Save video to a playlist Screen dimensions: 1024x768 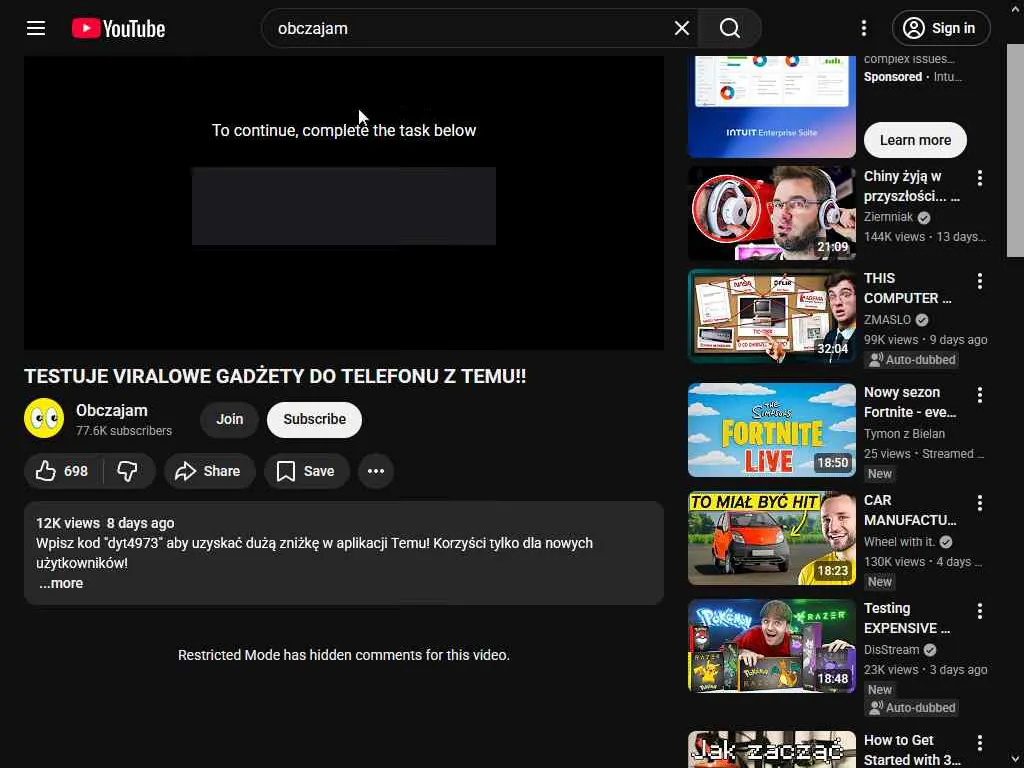pos(306,471)
